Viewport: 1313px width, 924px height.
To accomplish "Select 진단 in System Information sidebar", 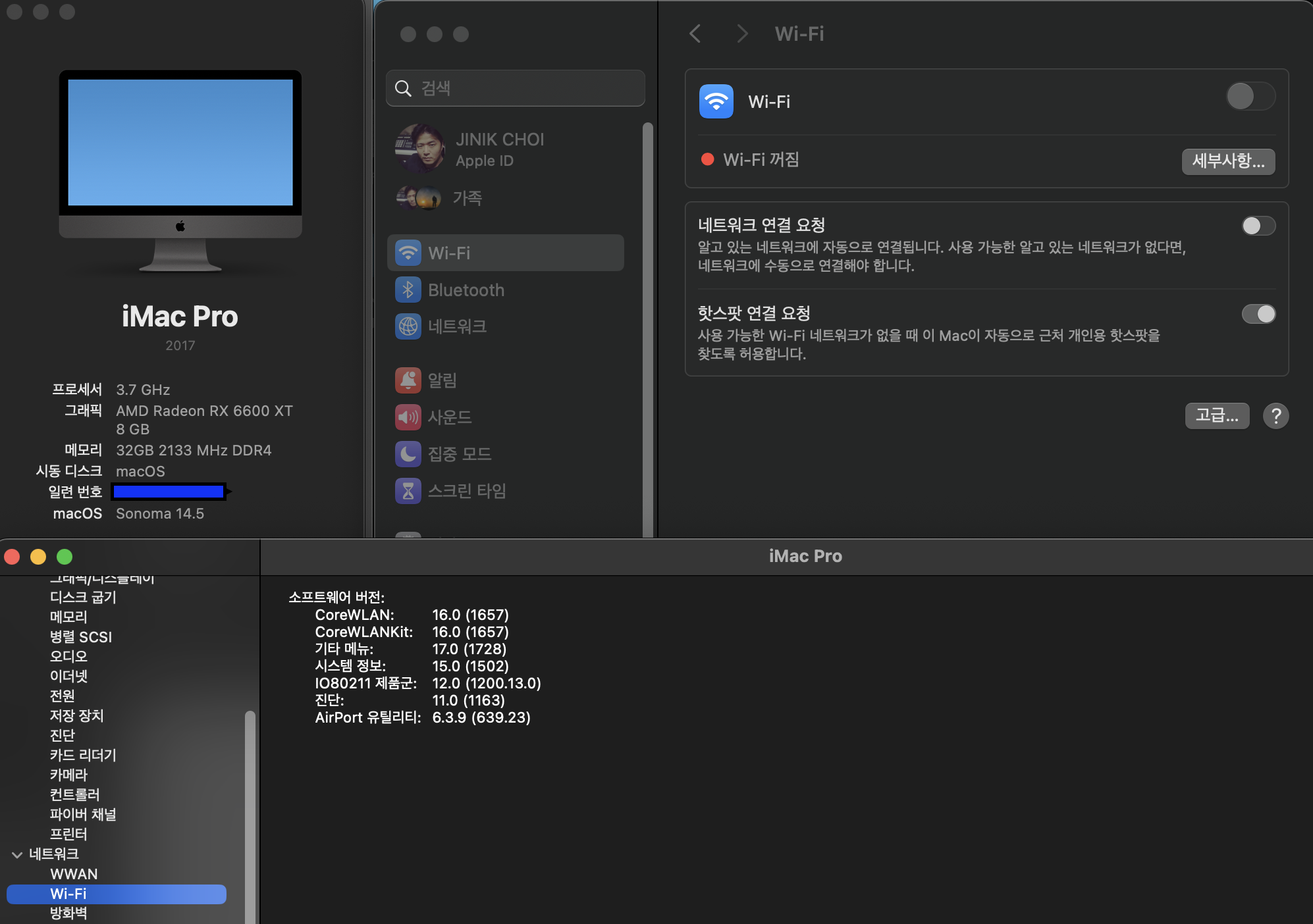I will coord(62,735).
